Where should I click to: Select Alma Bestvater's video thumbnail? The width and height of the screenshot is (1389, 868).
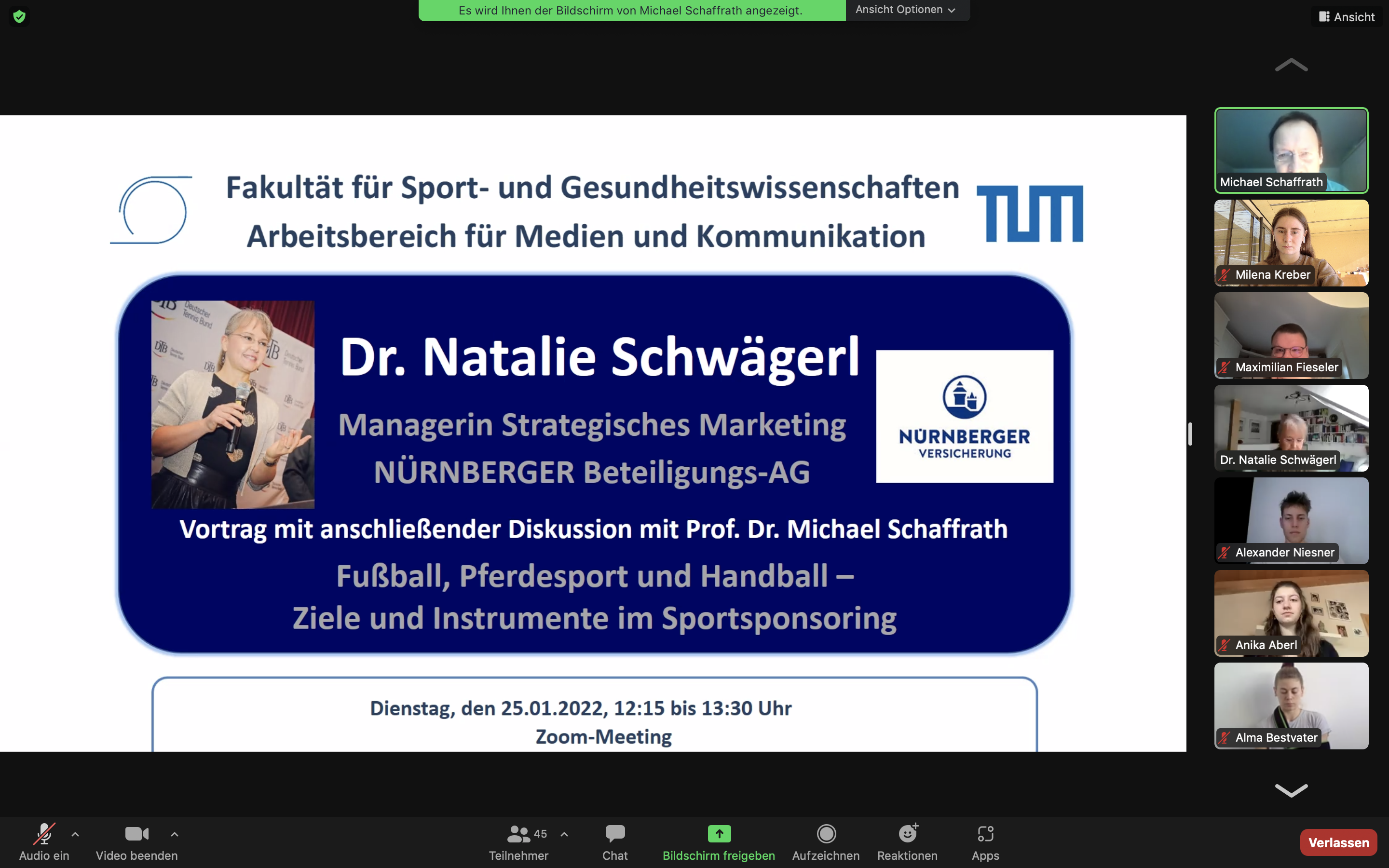coord(1292,706)
